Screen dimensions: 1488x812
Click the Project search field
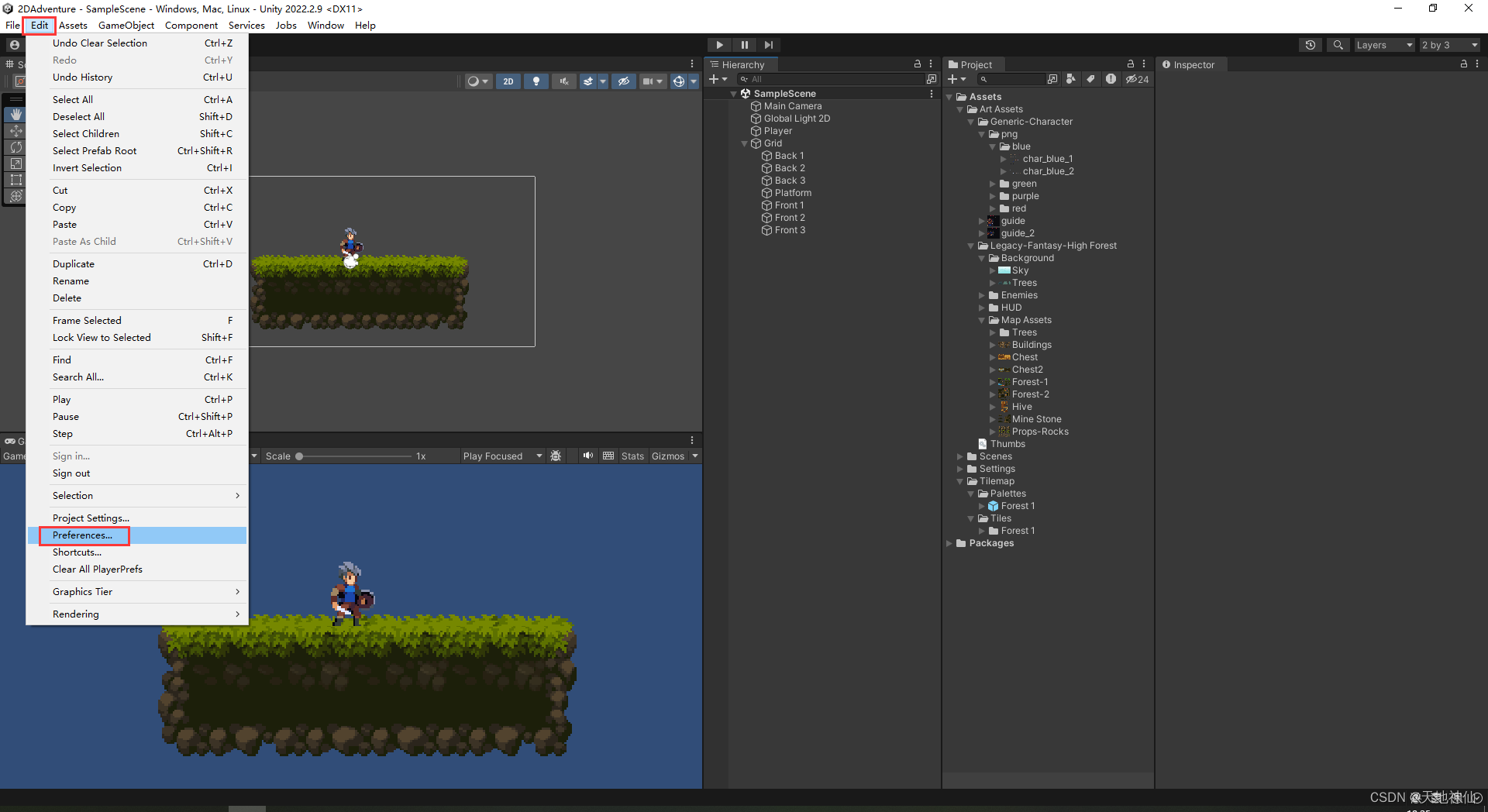click(x=1011, y=79)
